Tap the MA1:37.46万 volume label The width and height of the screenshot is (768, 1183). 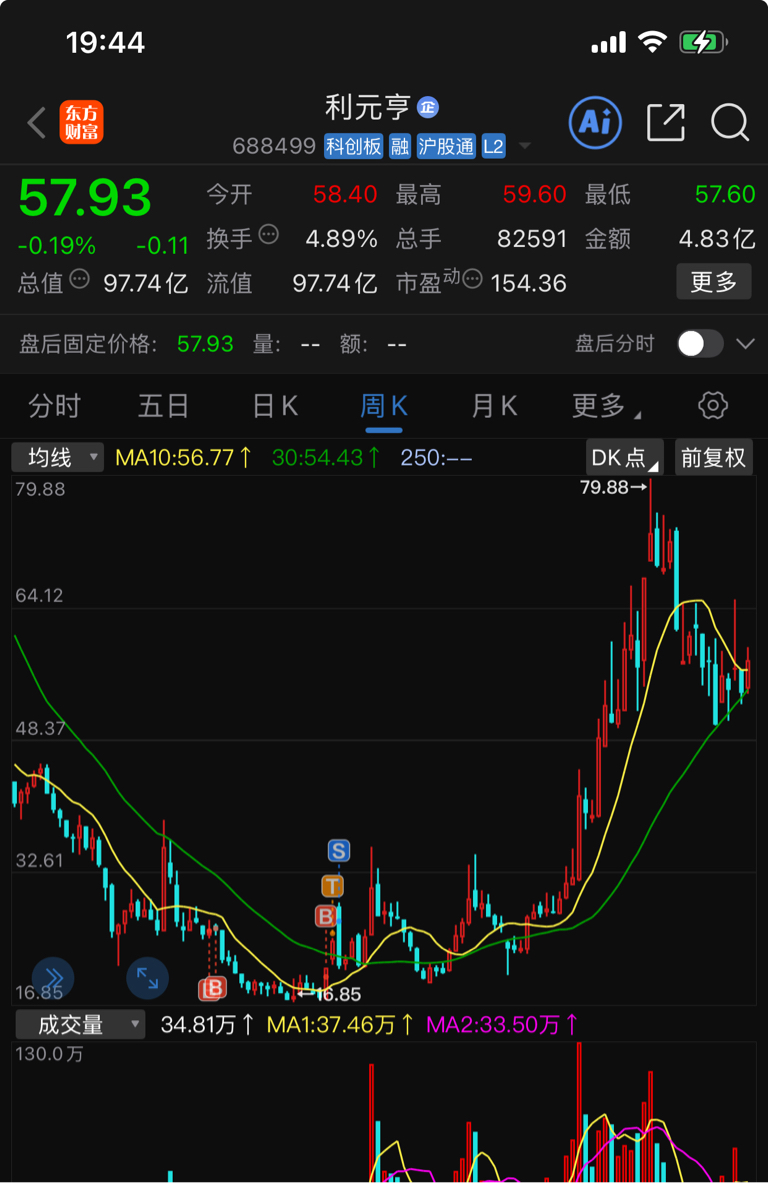pos(340,1025)
